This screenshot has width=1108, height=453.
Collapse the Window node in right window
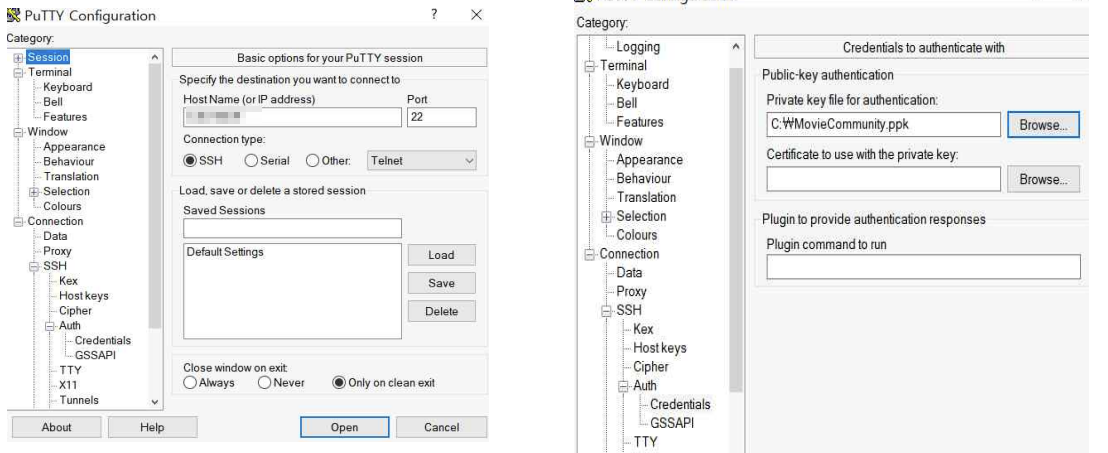point(589,141)
